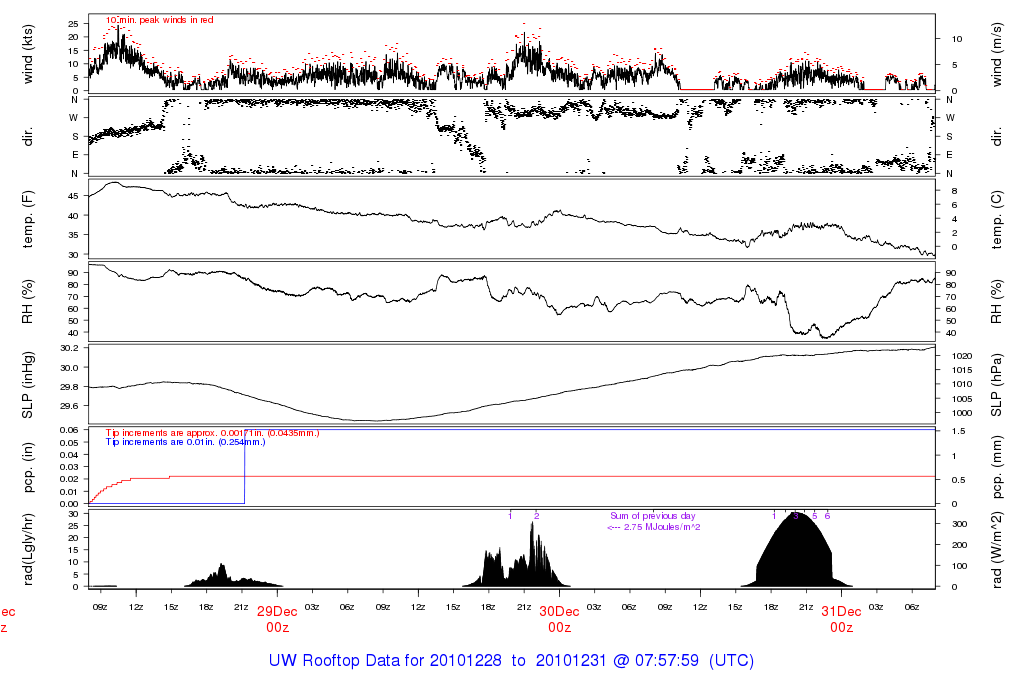
Task: Select the 'SLP (hPa)' axis label
Action: click(x=996, y=385)
